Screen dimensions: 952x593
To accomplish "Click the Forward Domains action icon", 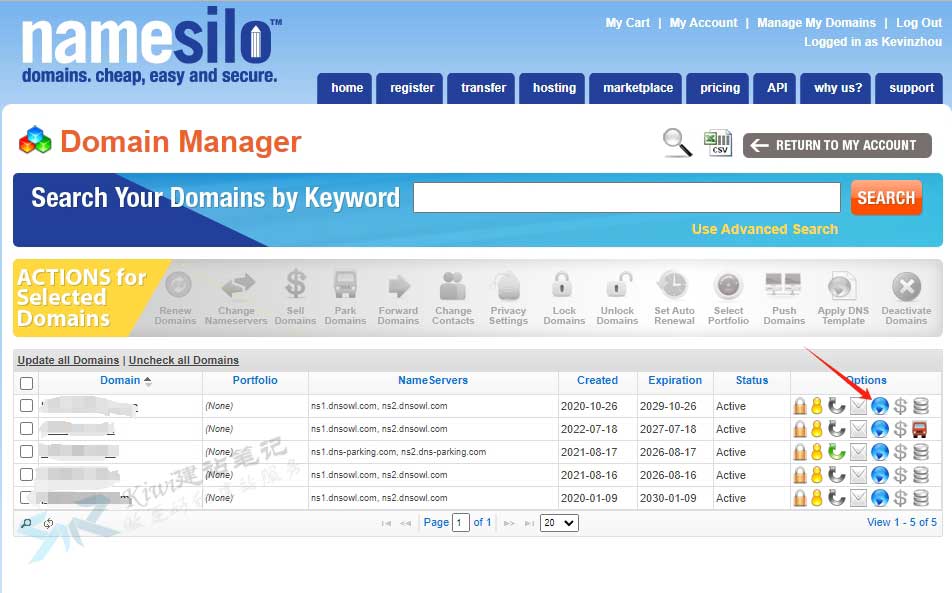I will [399, 285].
